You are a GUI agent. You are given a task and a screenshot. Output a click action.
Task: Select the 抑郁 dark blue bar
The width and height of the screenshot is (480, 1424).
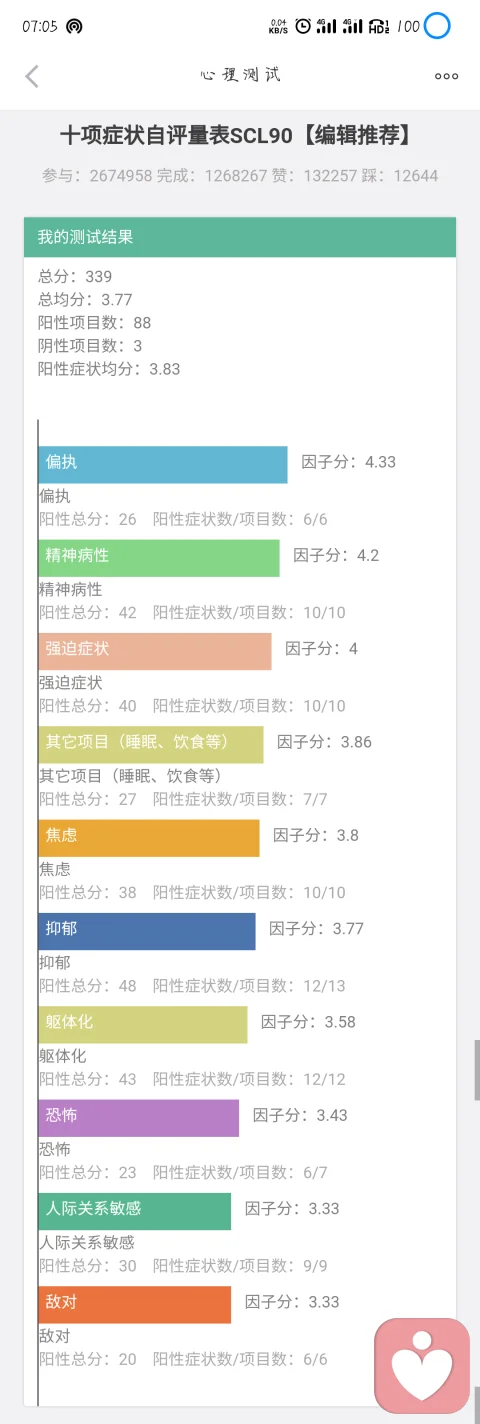[x=147, y=931]
